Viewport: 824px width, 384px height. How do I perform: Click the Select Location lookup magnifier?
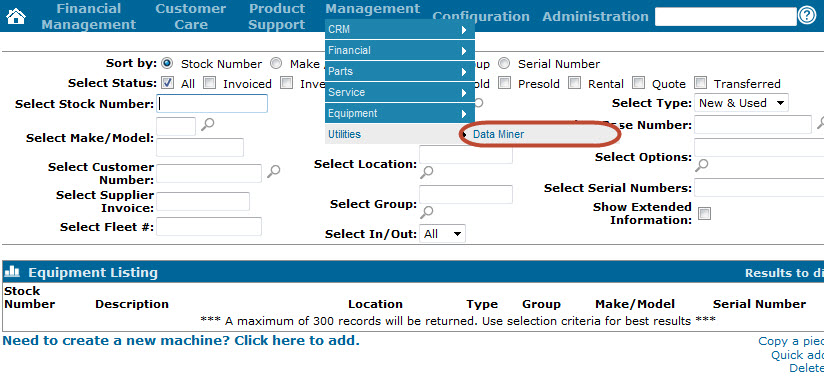pos(427,172)
